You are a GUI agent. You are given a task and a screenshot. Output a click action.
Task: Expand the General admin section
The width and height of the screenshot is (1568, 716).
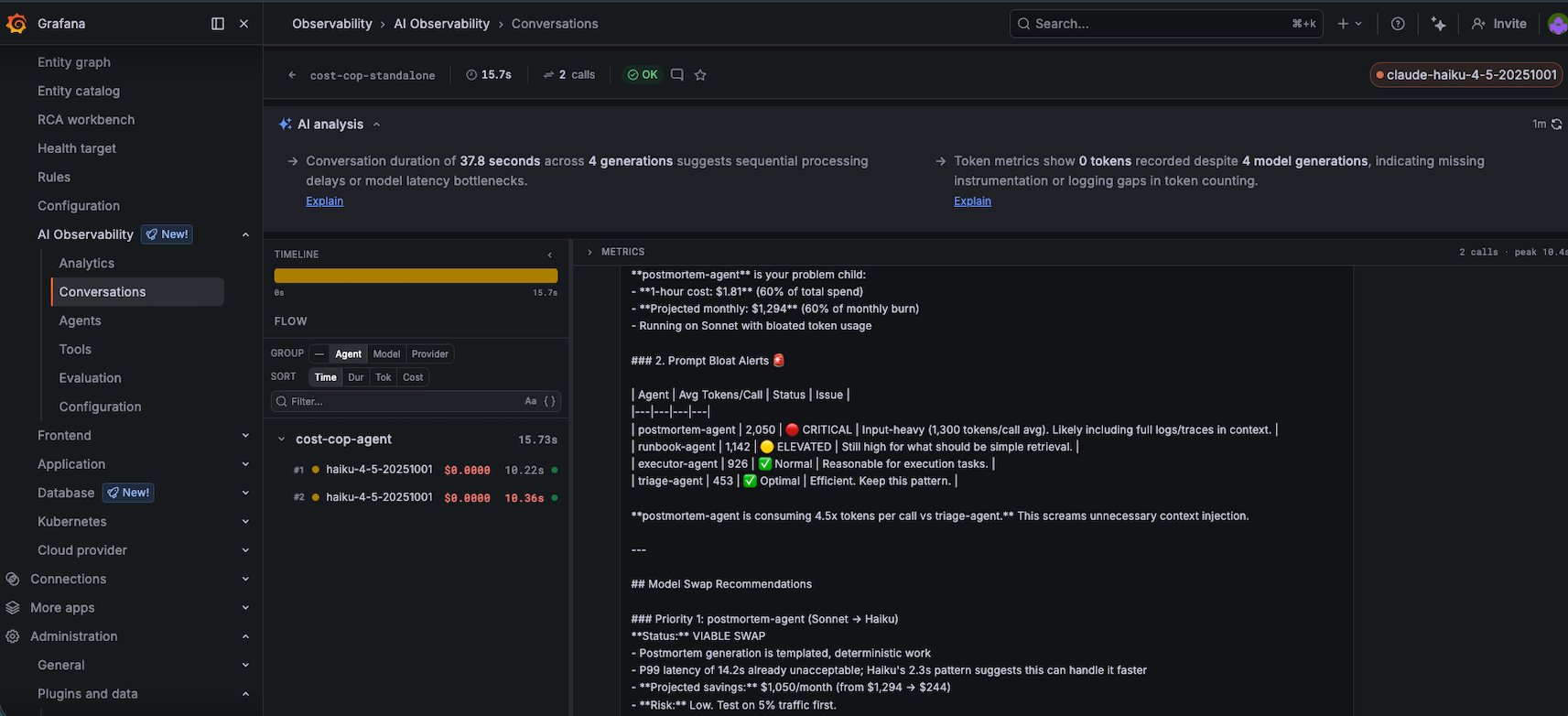tap(245, 666)
